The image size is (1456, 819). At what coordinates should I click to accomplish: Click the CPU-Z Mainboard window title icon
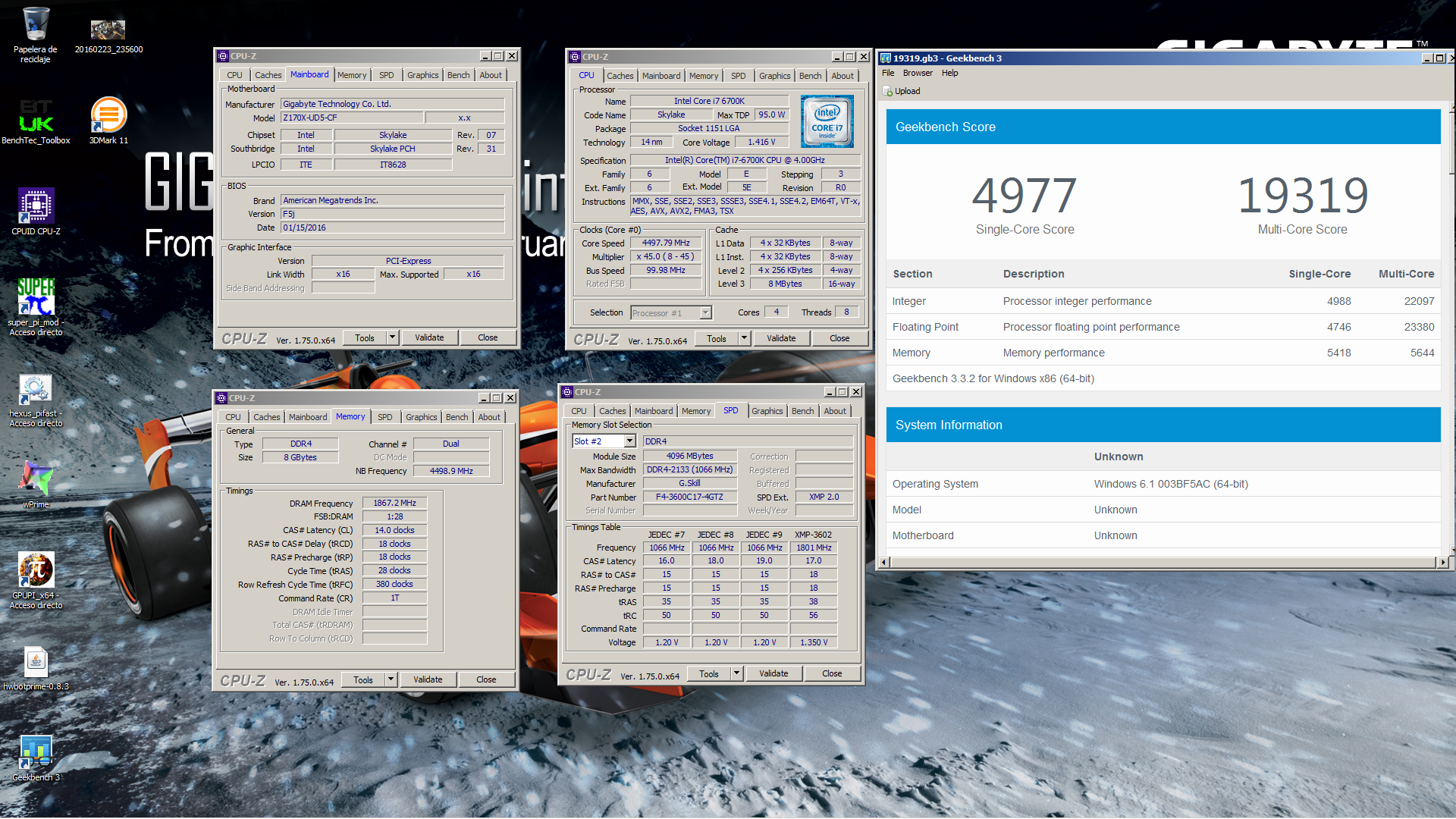[223, 56]
